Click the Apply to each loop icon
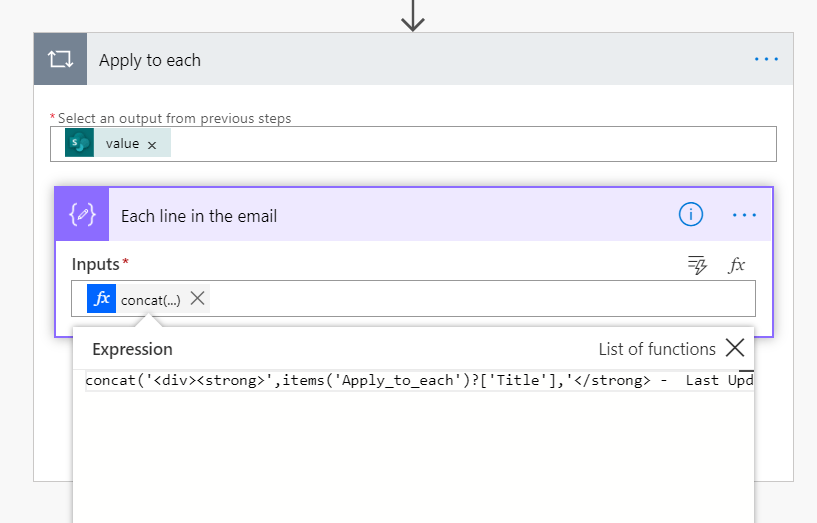Screen dimensions: 817x523 60,59
